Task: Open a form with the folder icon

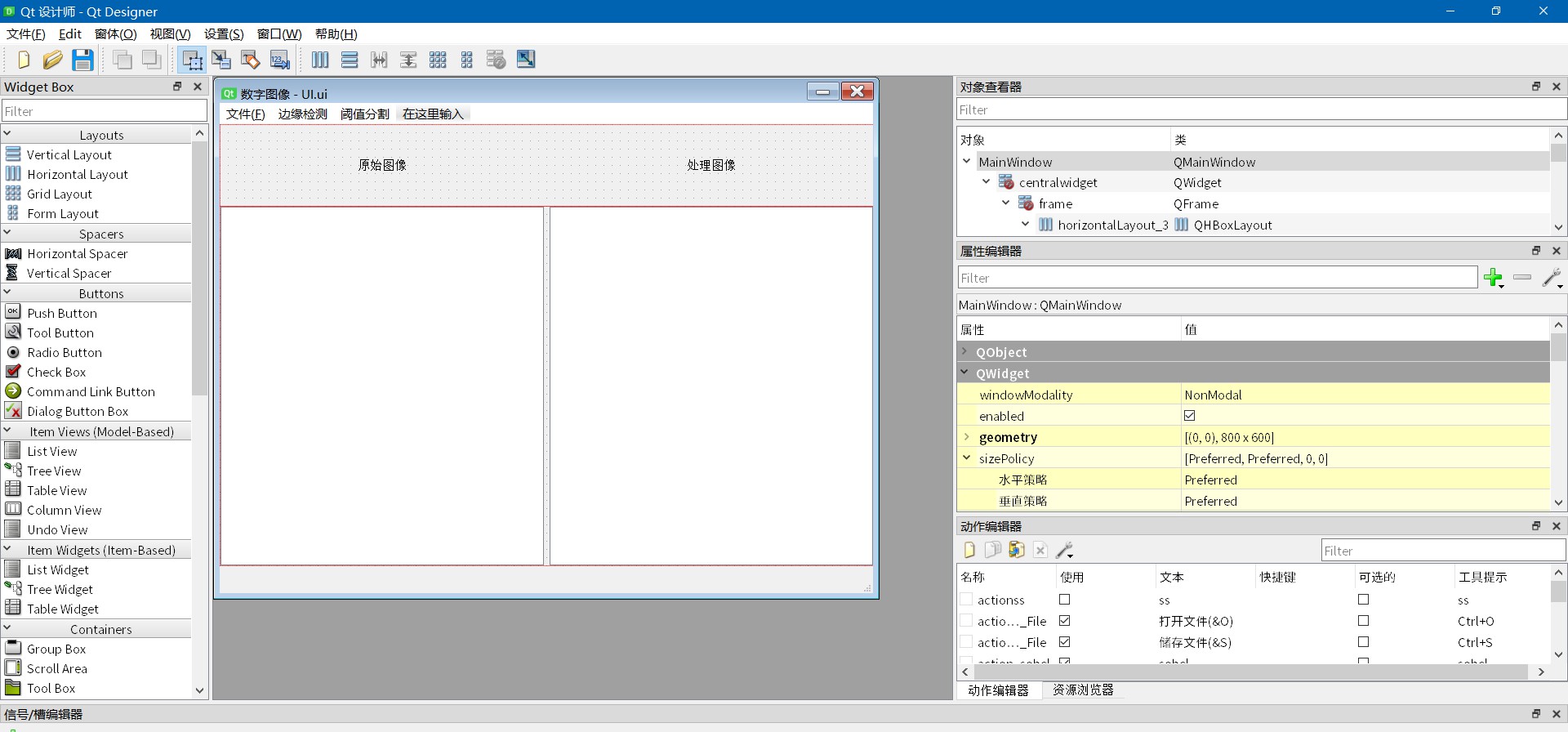Action: [x=53, y=60]
